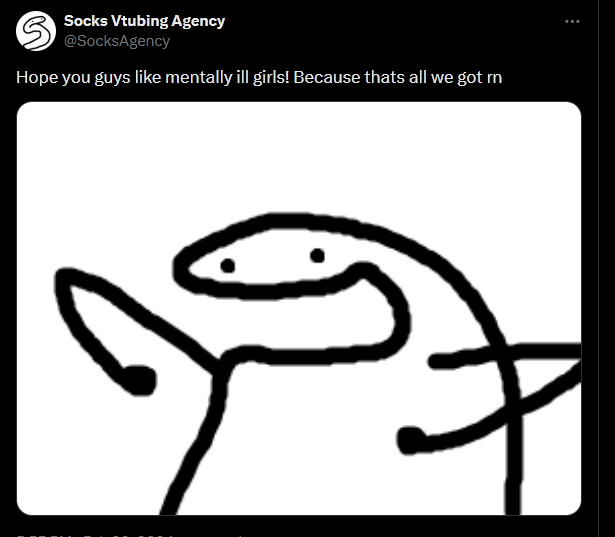Image resolution: width=615 pixels, height=537 pixels.
Task: Open the three-dot More options menu
Action: [x=572, y=22]
